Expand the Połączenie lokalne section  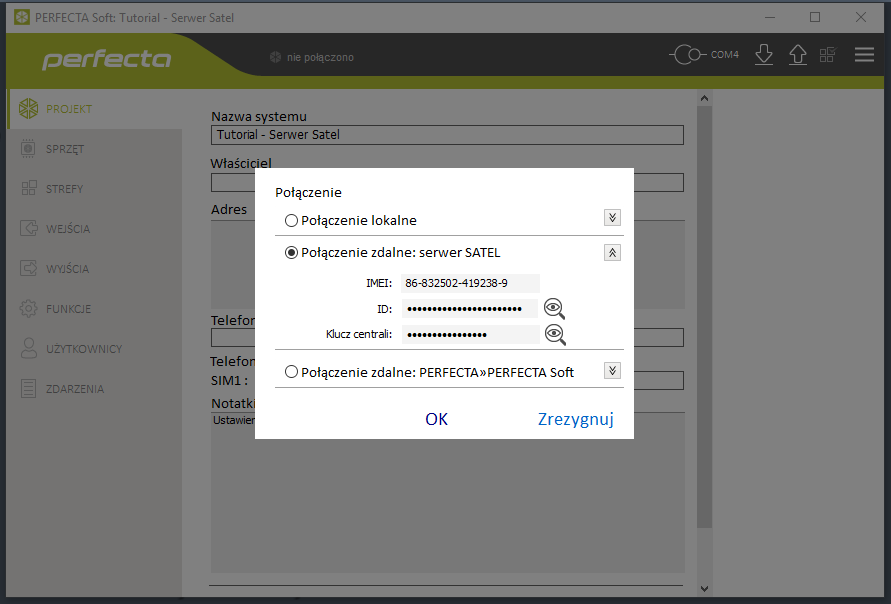612,218
